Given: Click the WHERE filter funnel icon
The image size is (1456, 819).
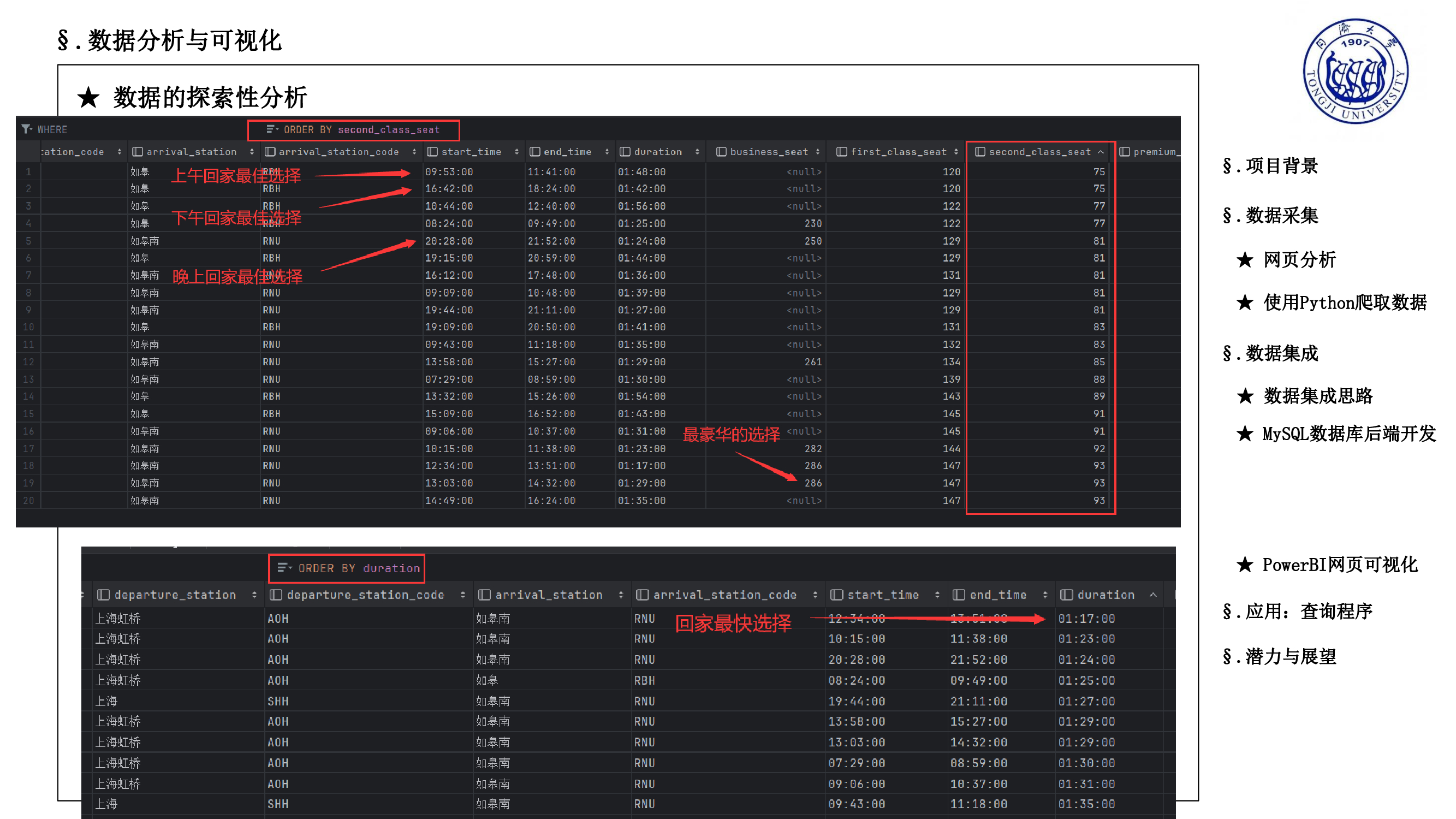Looking at the screenshot, I should [26, 129].
